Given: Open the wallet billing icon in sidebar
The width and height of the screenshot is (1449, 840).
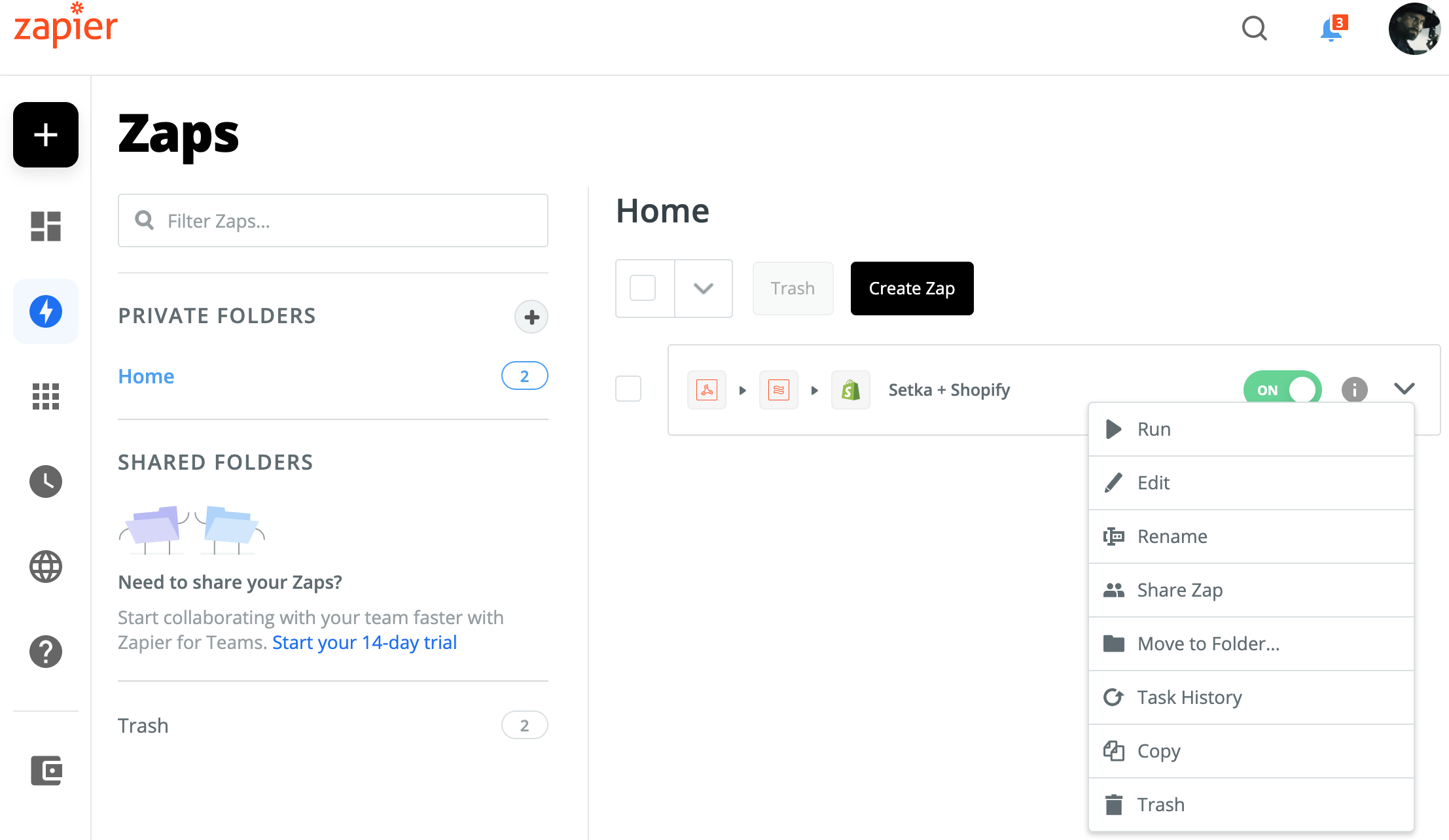Looking at the screenshot, I should click(46, 771).
